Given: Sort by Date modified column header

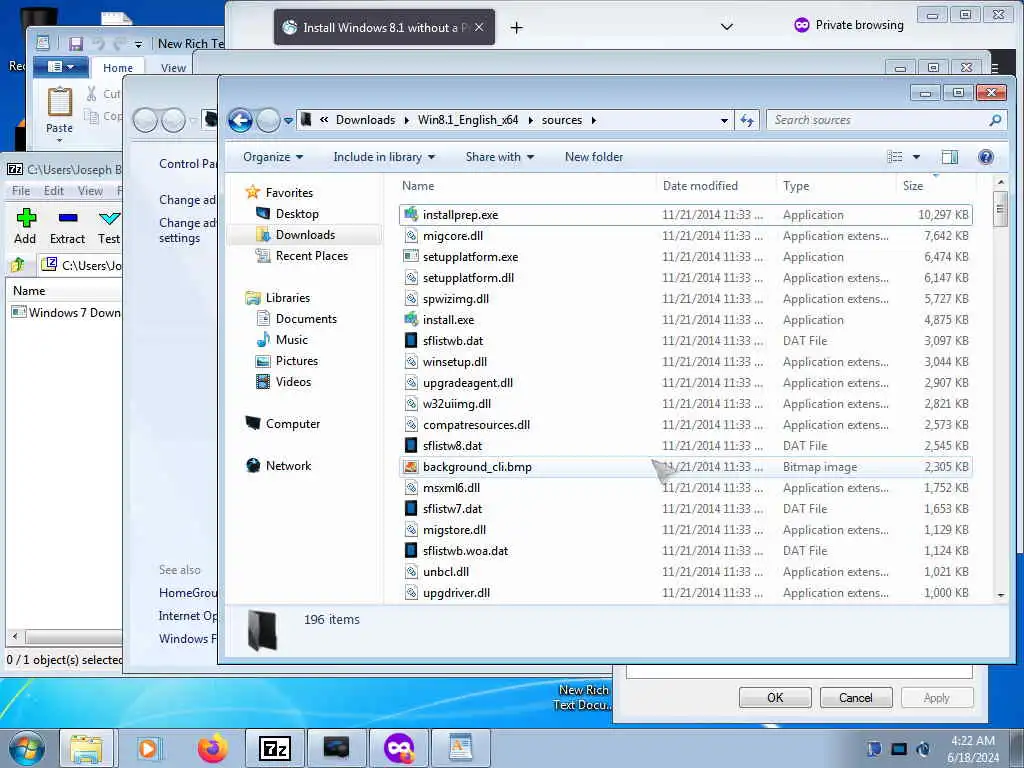Looking at the screenshot, I should click(x=700, y=186).
